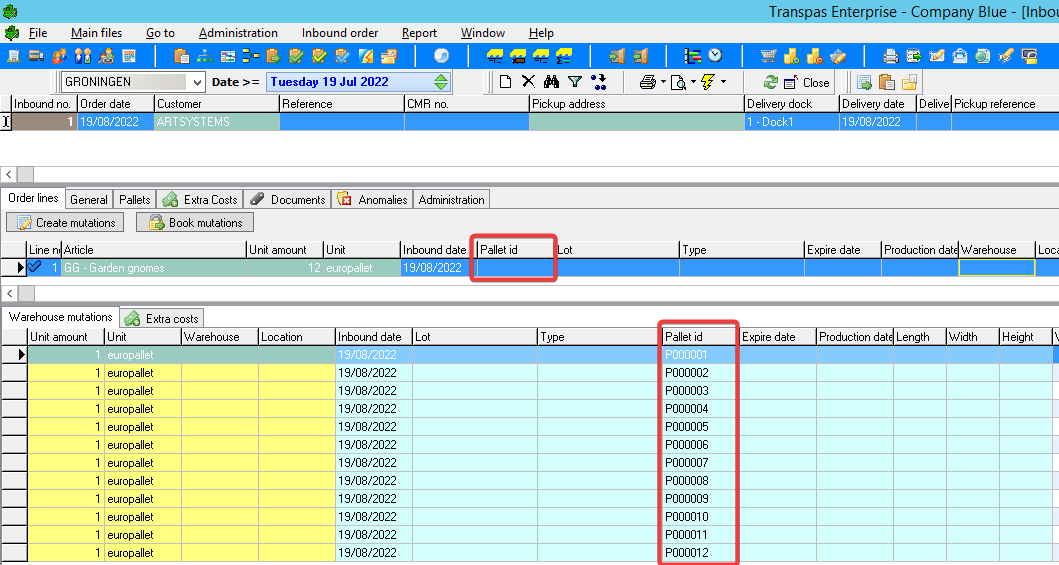This screenshot has width=1059, height=565.
Task: Click the shopping cart toolbar icon
Action: [768, 56]
